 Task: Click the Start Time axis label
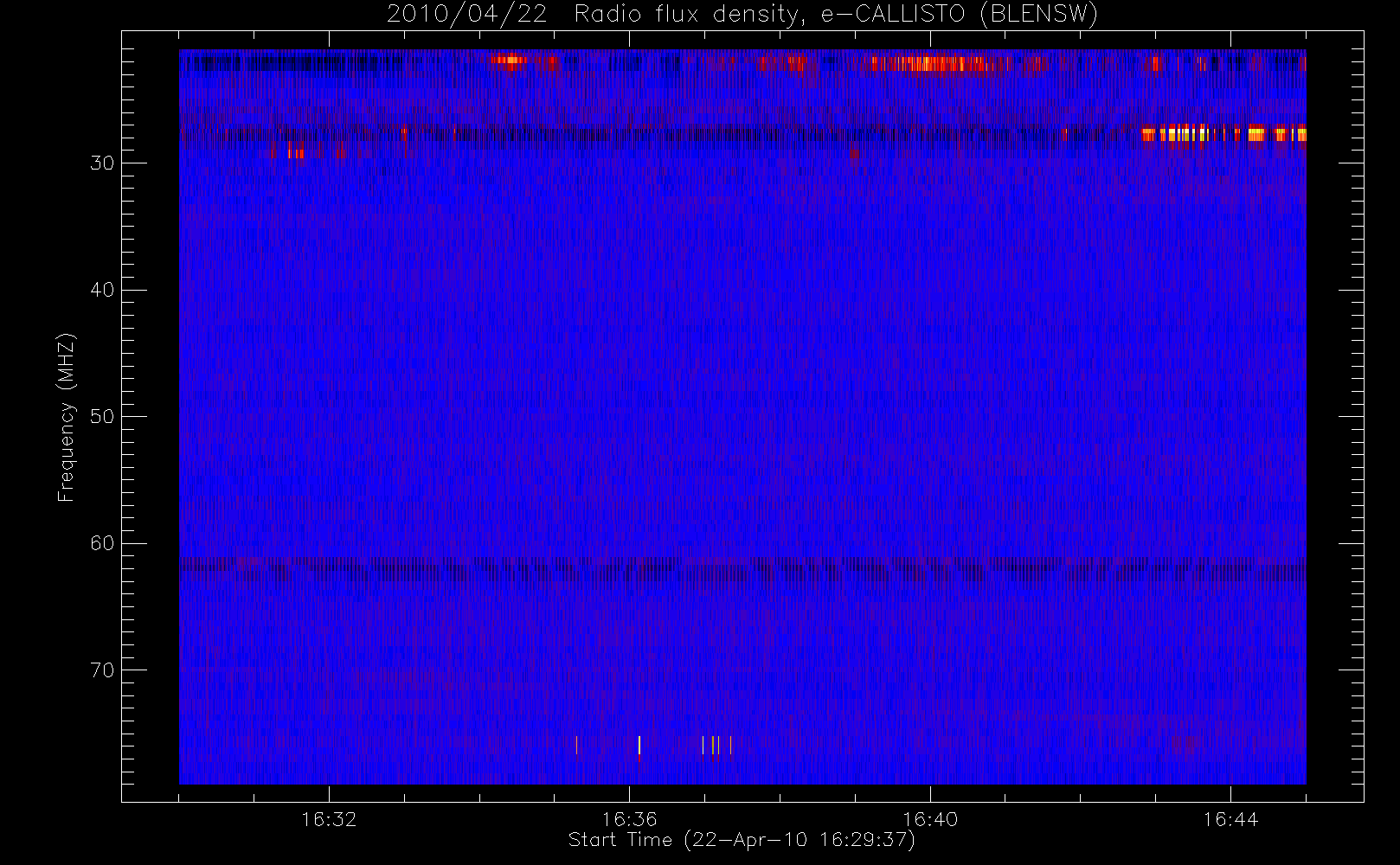742,840
